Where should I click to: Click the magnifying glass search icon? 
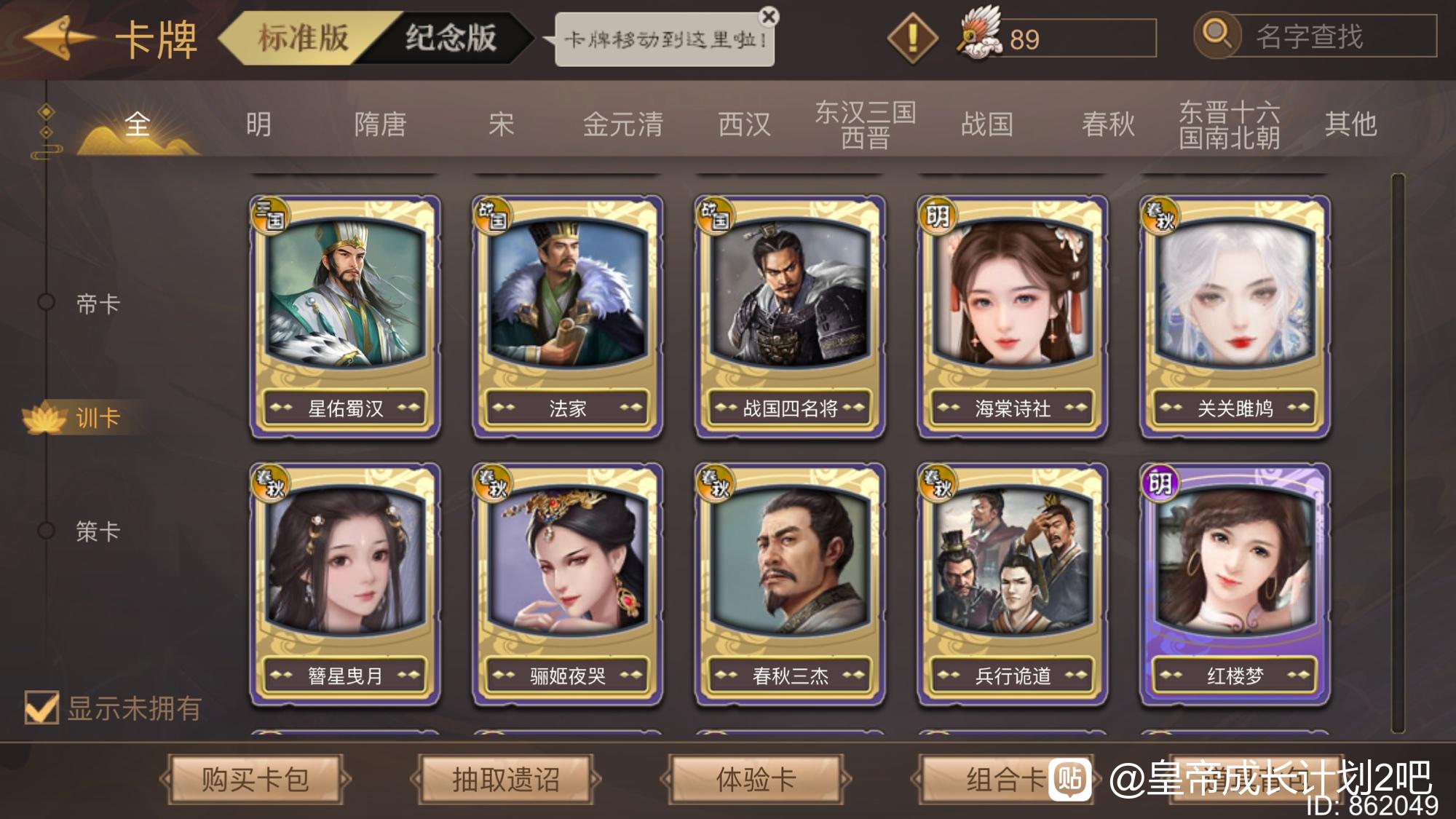point(1217,33)
